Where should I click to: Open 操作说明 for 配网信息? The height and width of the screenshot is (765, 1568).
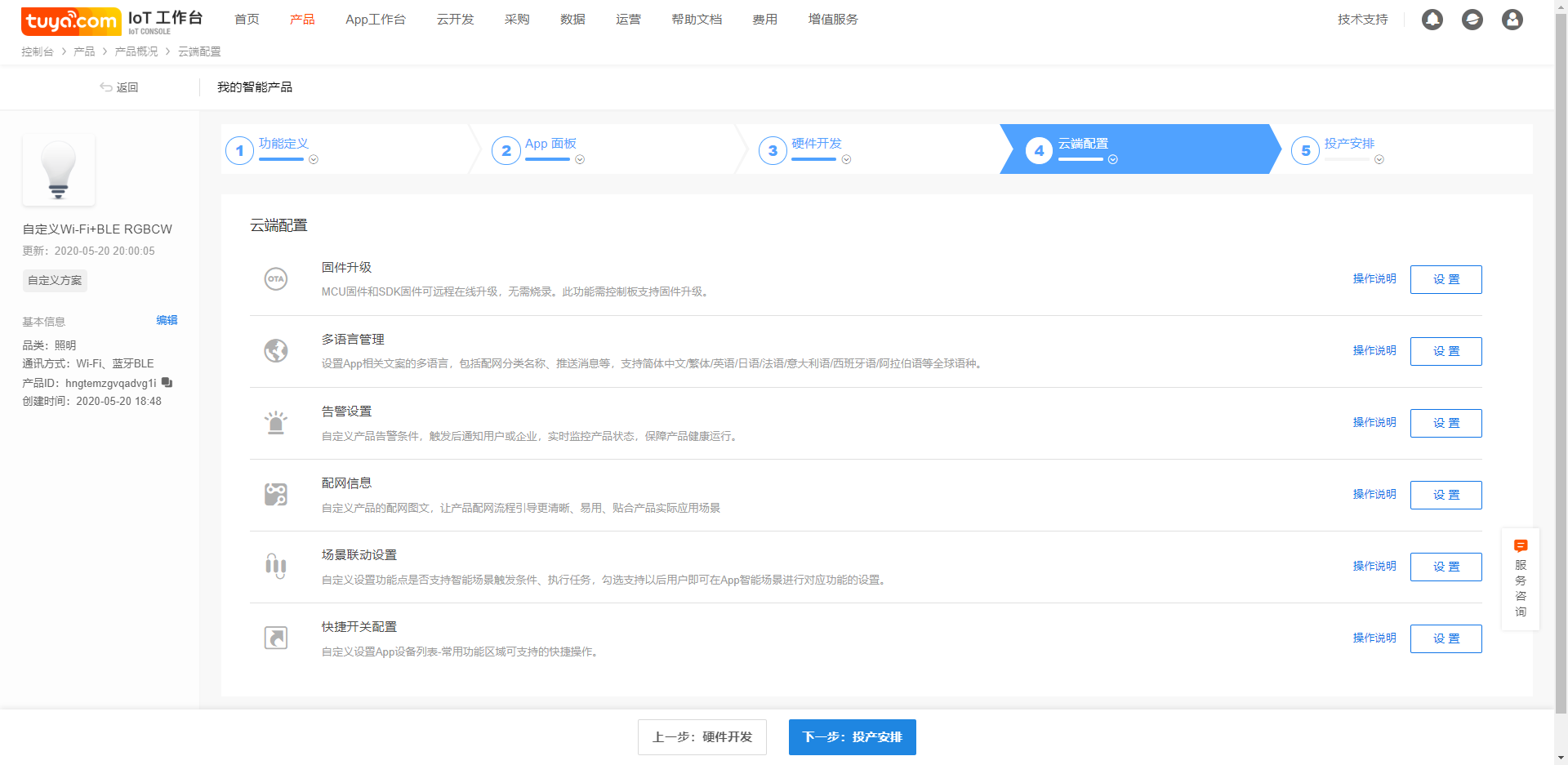click(x=1374, y=495)
